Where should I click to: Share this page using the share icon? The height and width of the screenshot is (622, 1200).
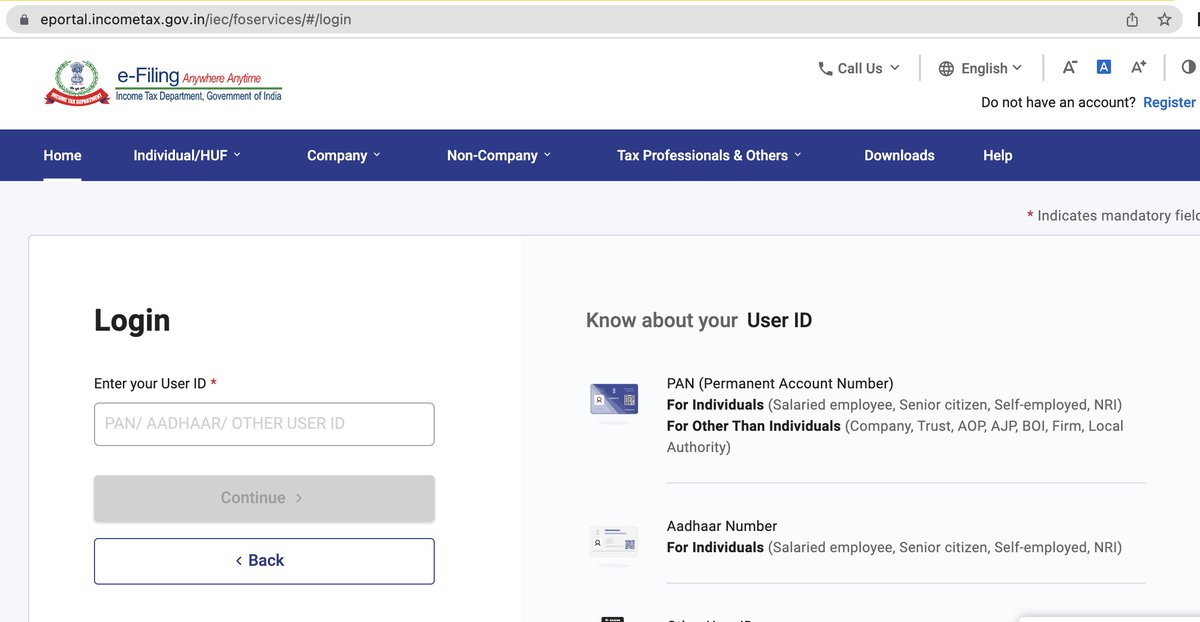(1132, 19)
